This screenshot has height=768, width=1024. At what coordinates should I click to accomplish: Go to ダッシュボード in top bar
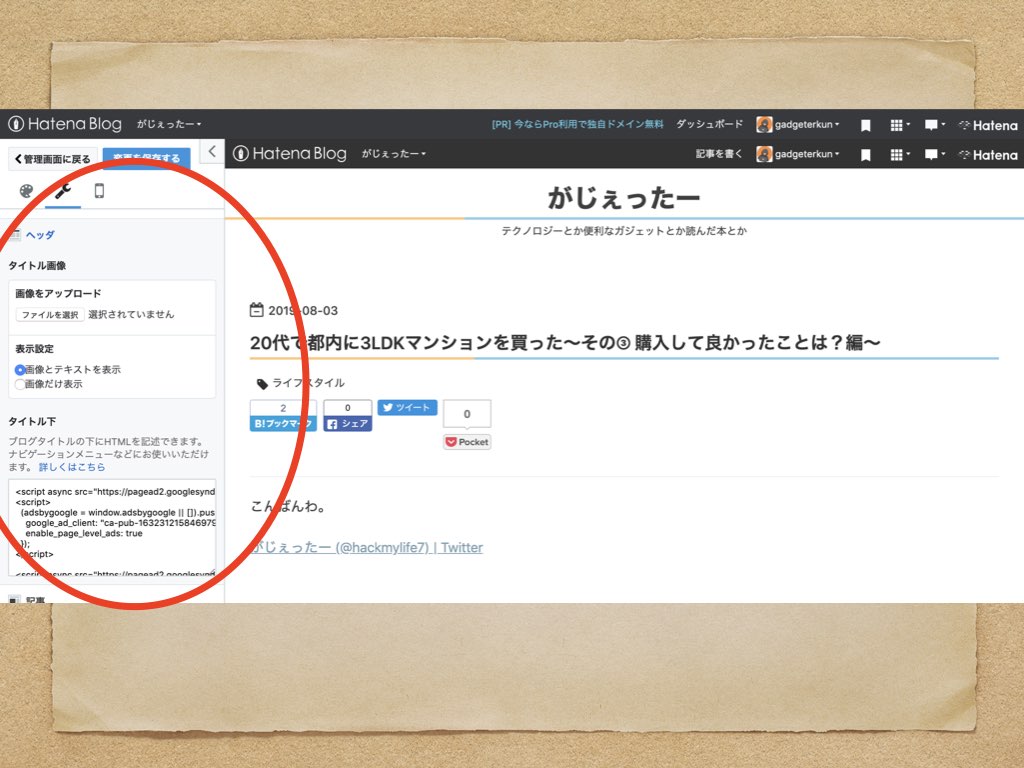[709, 124]
